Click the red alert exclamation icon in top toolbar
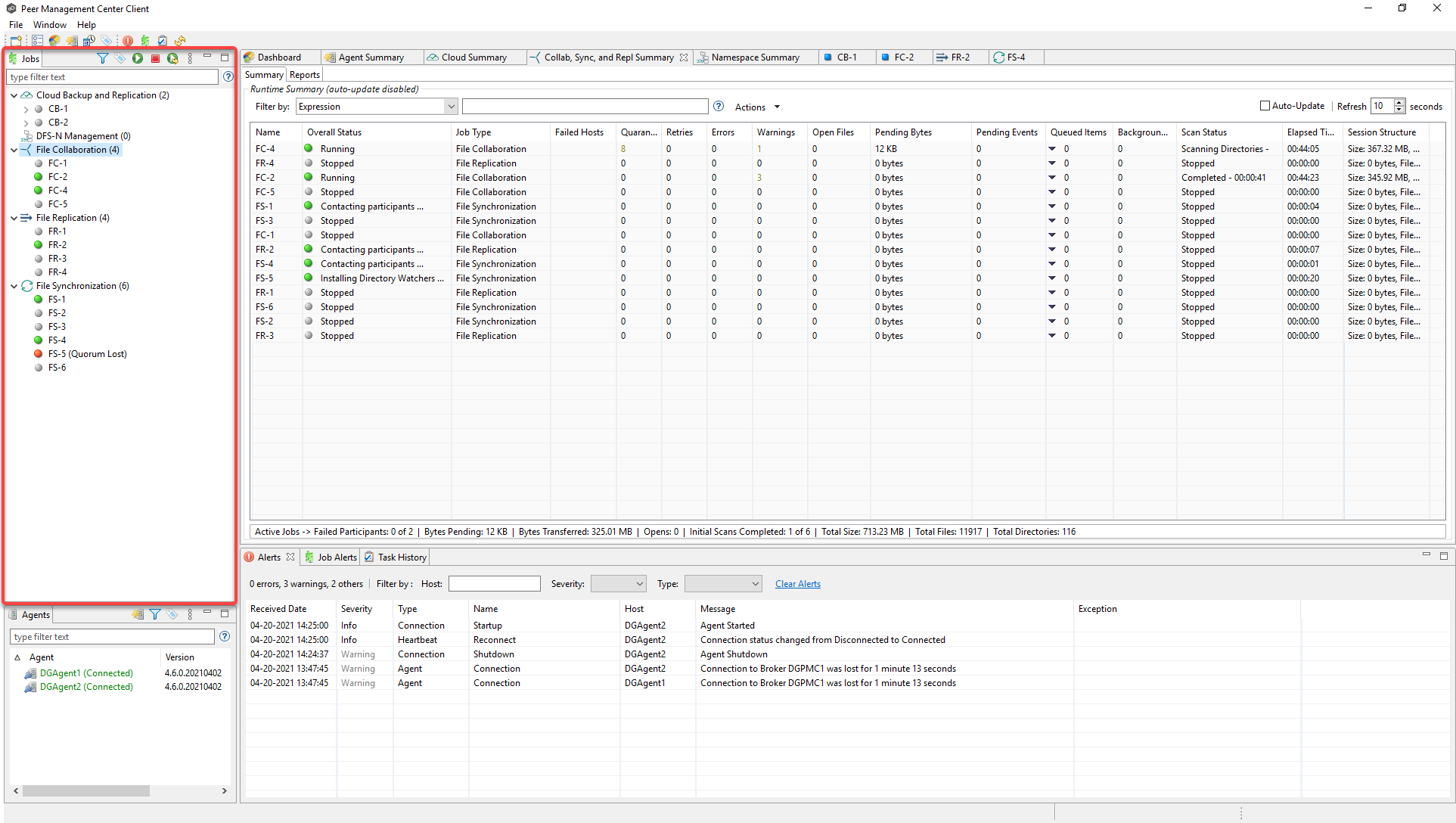 128,41
